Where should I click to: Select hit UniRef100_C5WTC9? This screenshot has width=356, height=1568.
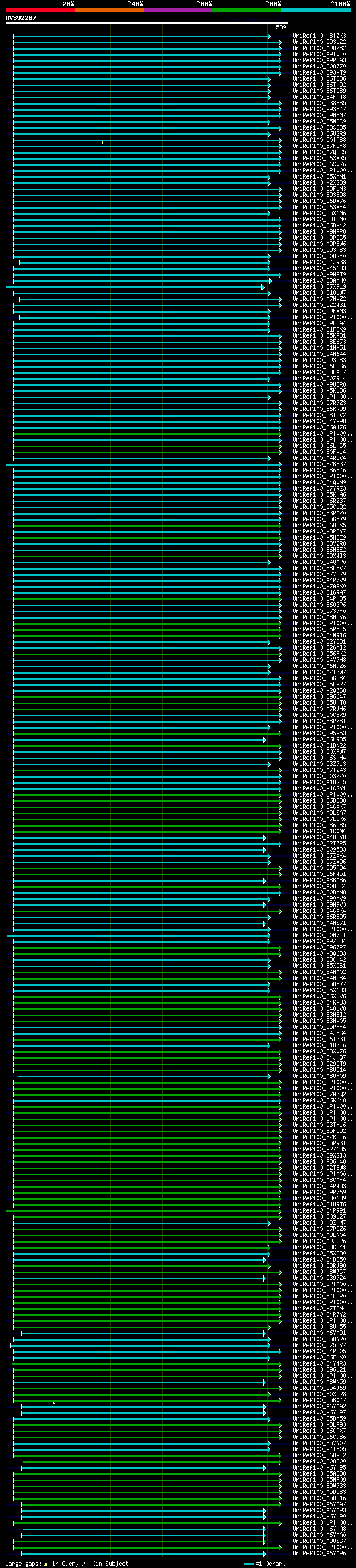tap(319, 122)
